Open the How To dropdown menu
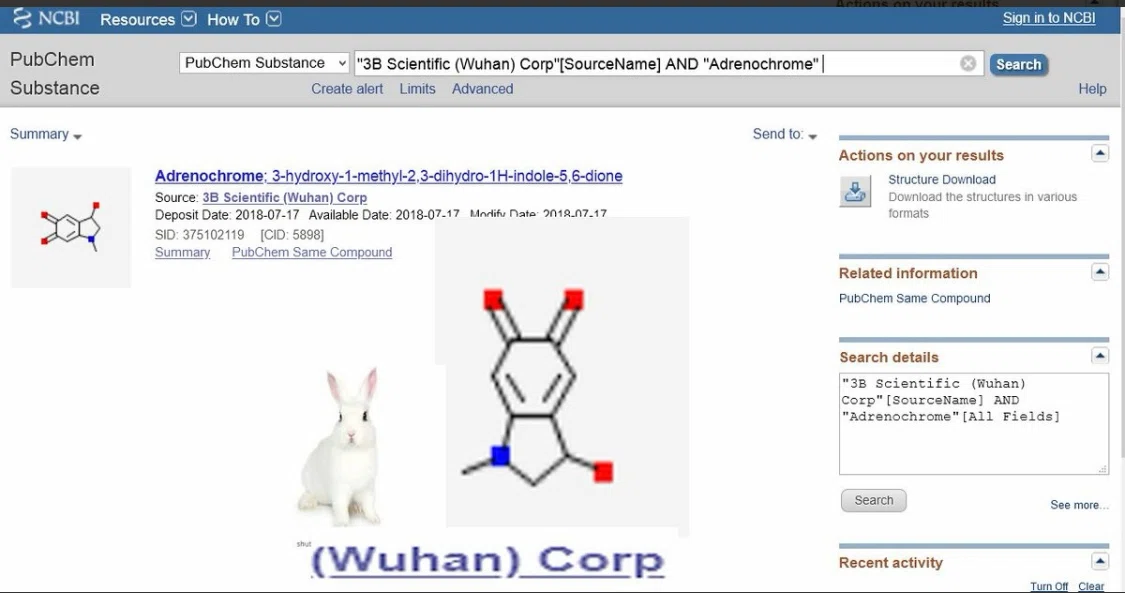 [244, 19]
